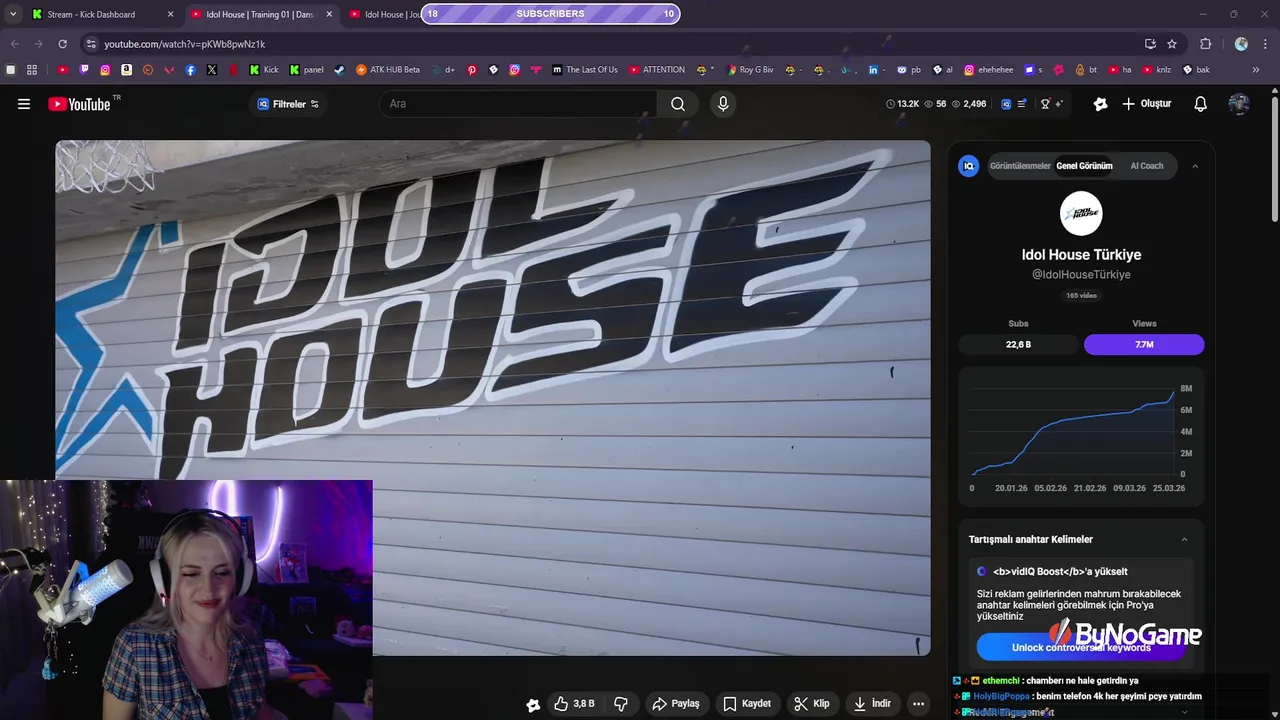Click the Kaydet save button
This screenshot has height=720, width=1280.
(x=747, y=704)
